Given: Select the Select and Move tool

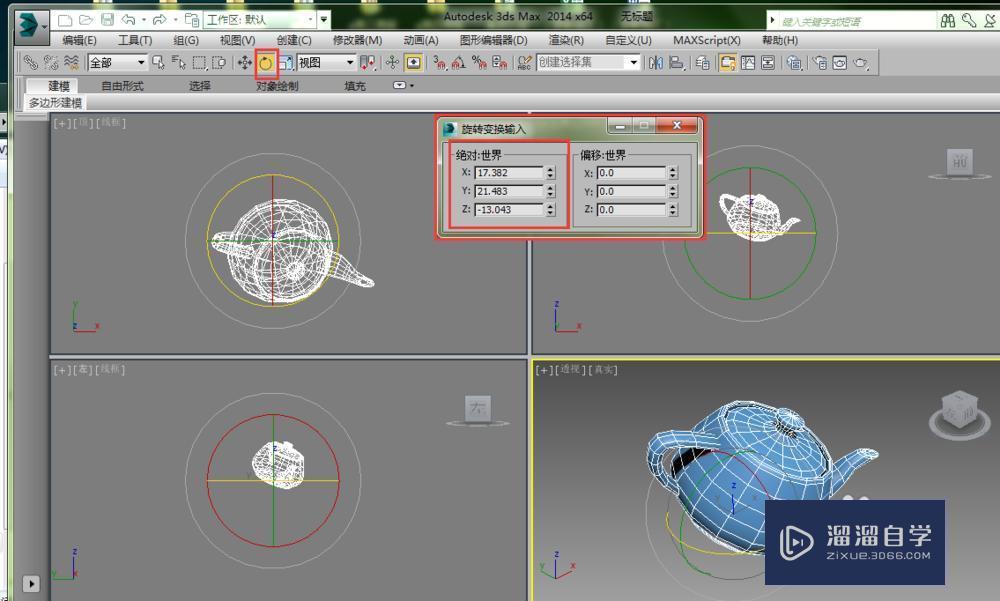Looking at the screenshot, I should point(245,62).
